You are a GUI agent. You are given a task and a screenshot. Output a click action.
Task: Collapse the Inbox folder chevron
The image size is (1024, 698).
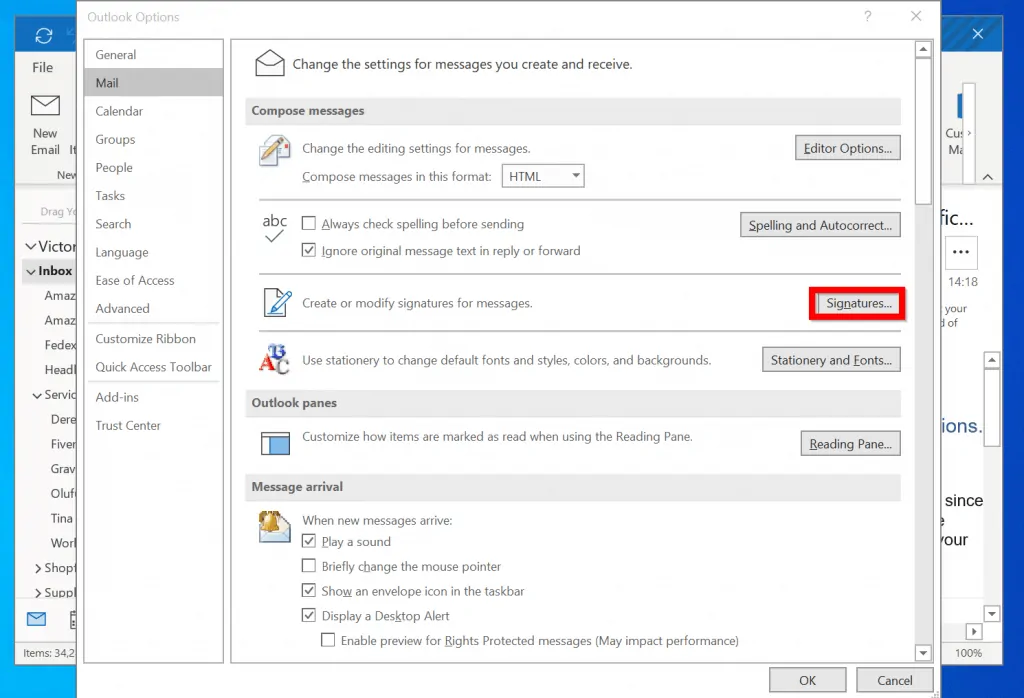[31, 271]
